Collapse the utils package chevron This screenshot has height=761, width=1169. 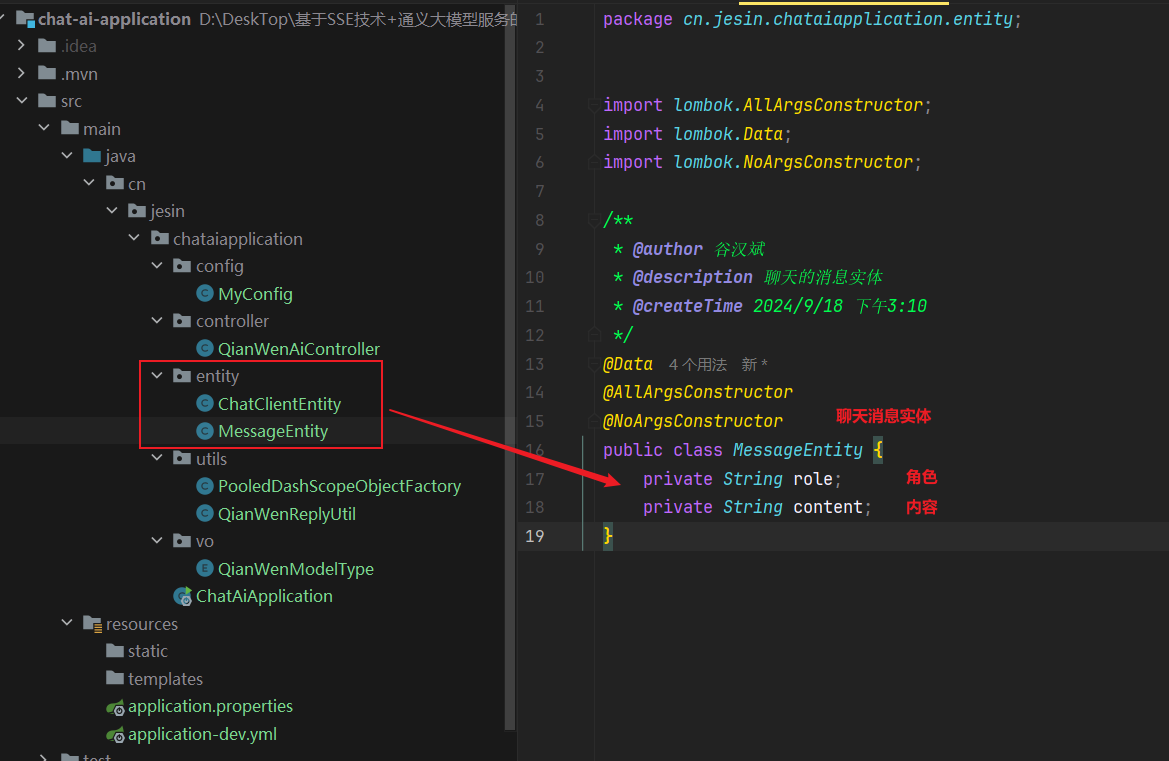(157, 458)
